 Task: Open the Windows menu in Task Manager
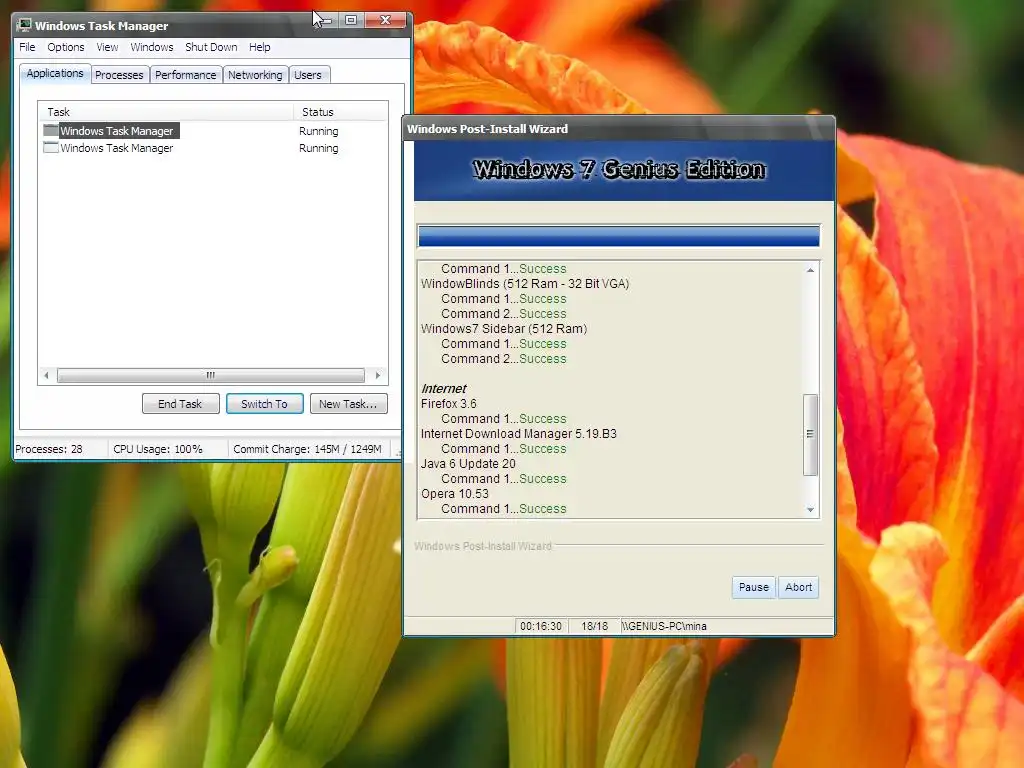[152, 47]
